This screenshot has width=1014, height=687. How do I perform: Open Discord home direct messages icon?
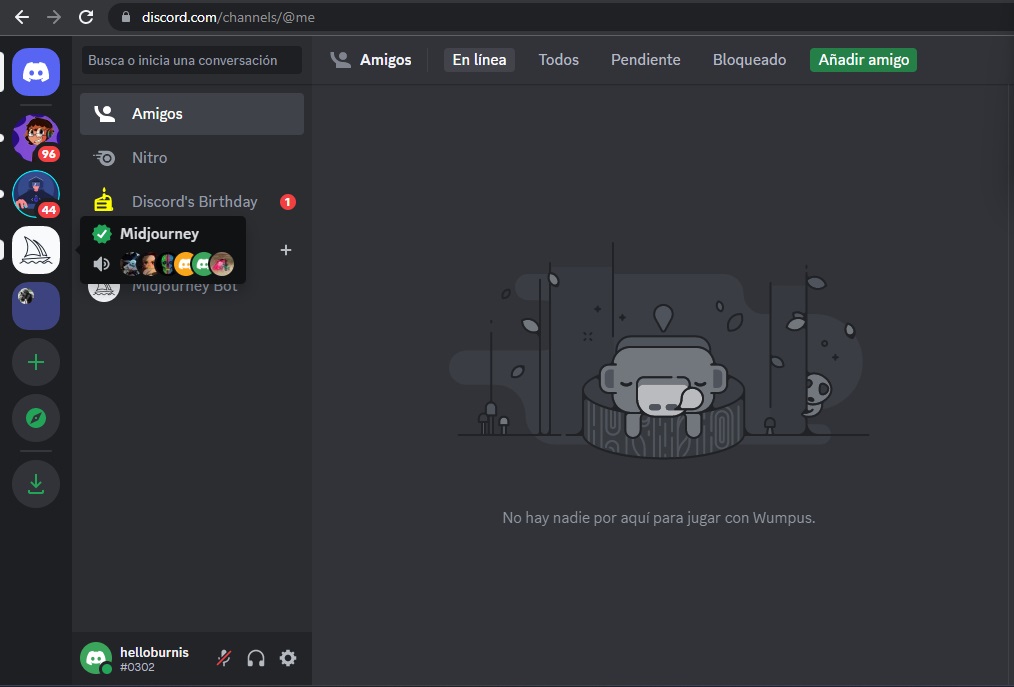36,72
